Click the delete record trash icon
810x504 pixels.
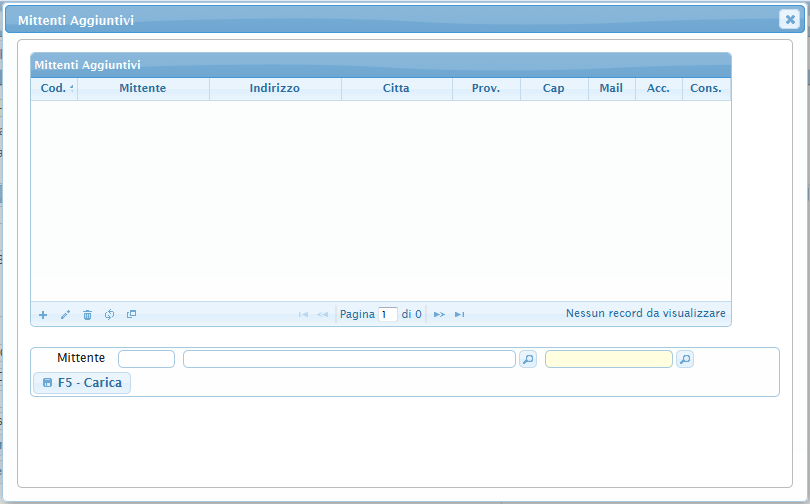point(87,315)
